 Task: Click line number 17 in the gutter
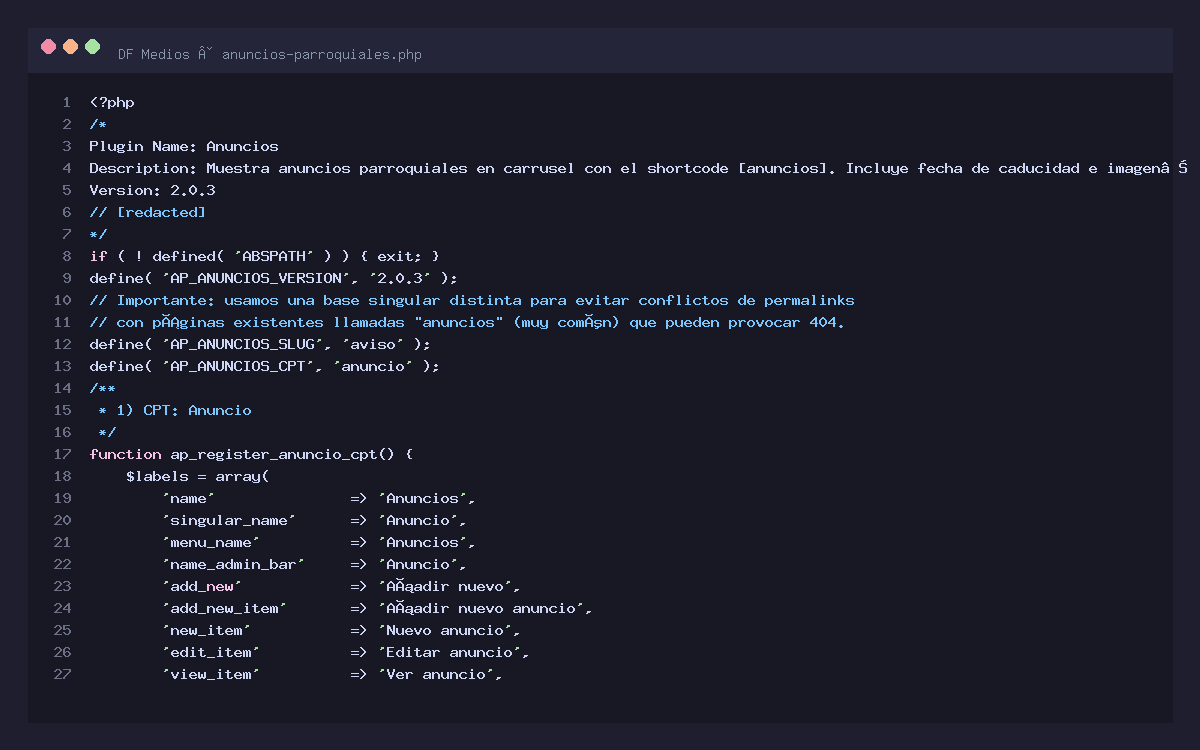pyautogui.click(x=62, y=454)
